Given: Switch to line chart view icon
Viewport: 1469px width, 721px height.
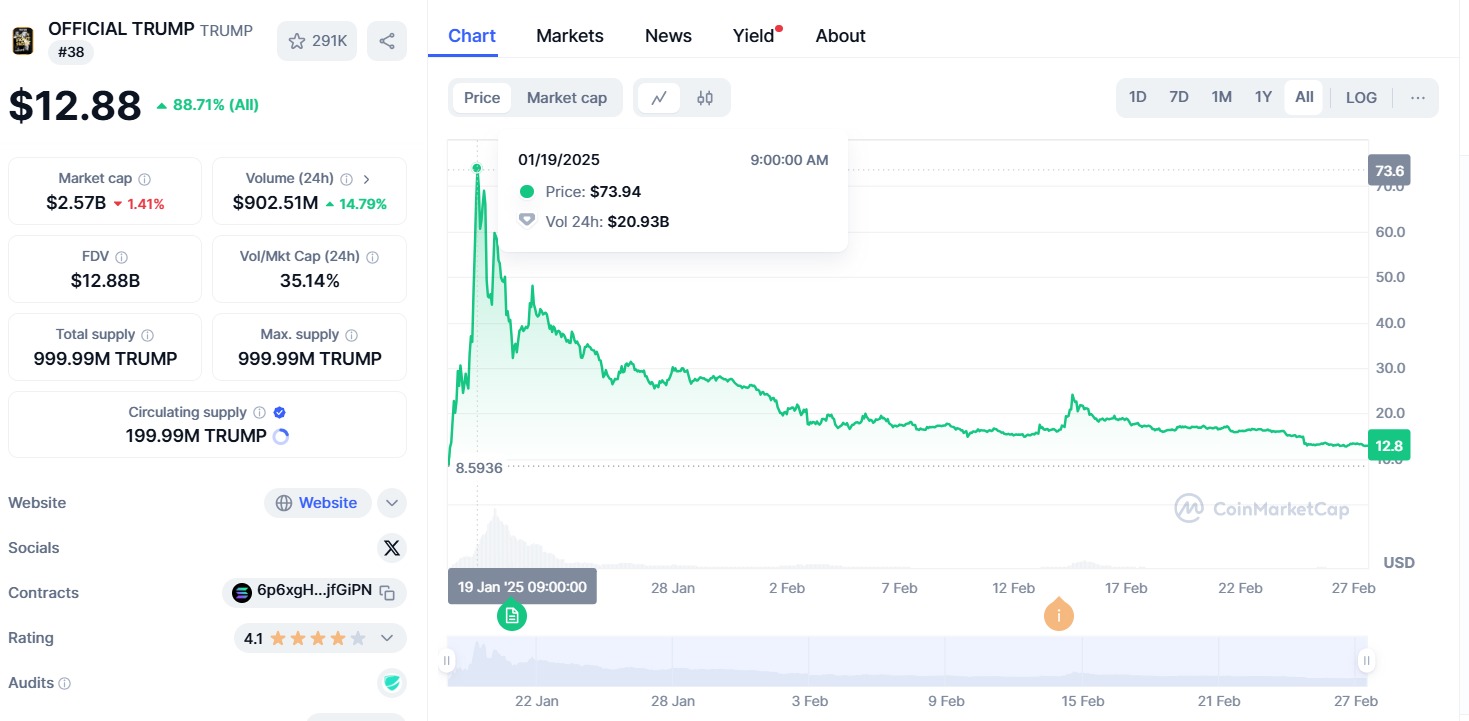Looking at the screenshot, I should point(659,98).
